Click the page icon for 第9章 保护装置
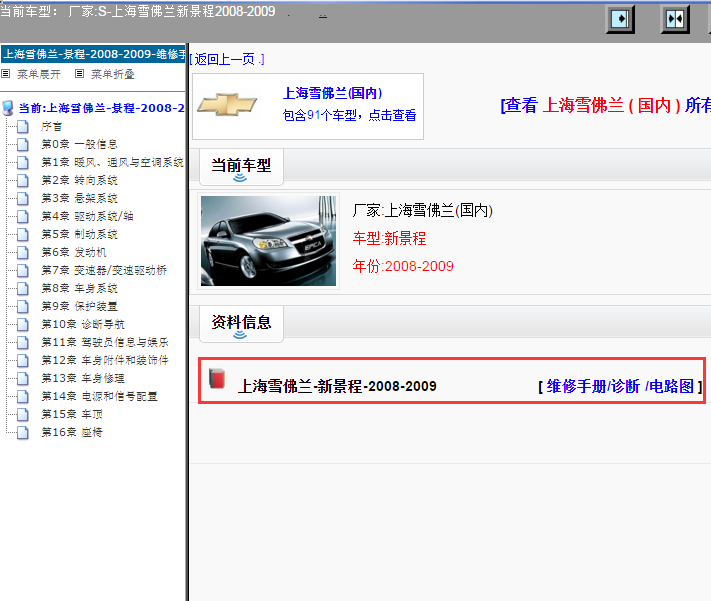Screen dimensions: 711x601 pyautogui.click(x=23, y=307)
